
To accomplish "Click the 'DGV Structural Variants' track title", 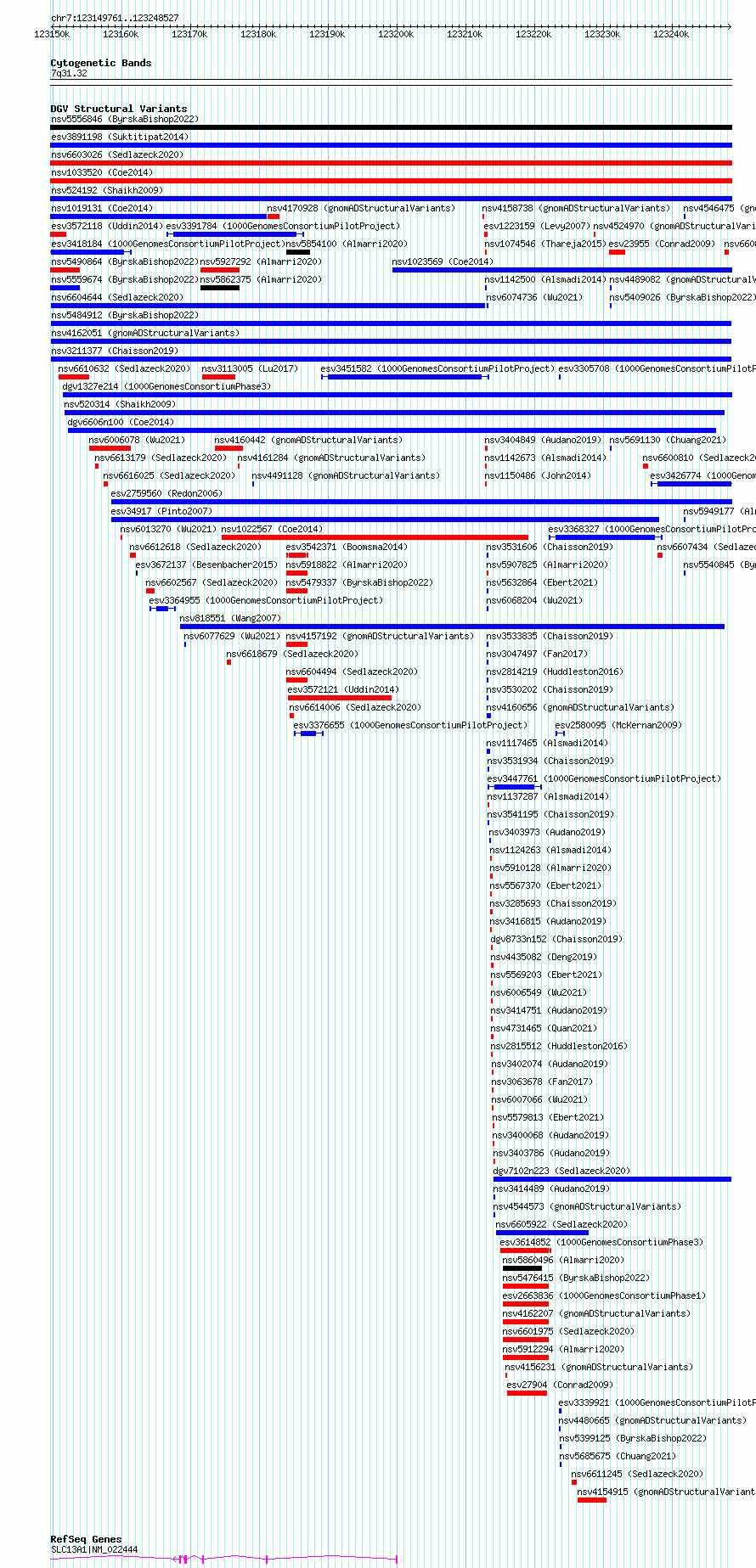I will (x=119, y=109).
